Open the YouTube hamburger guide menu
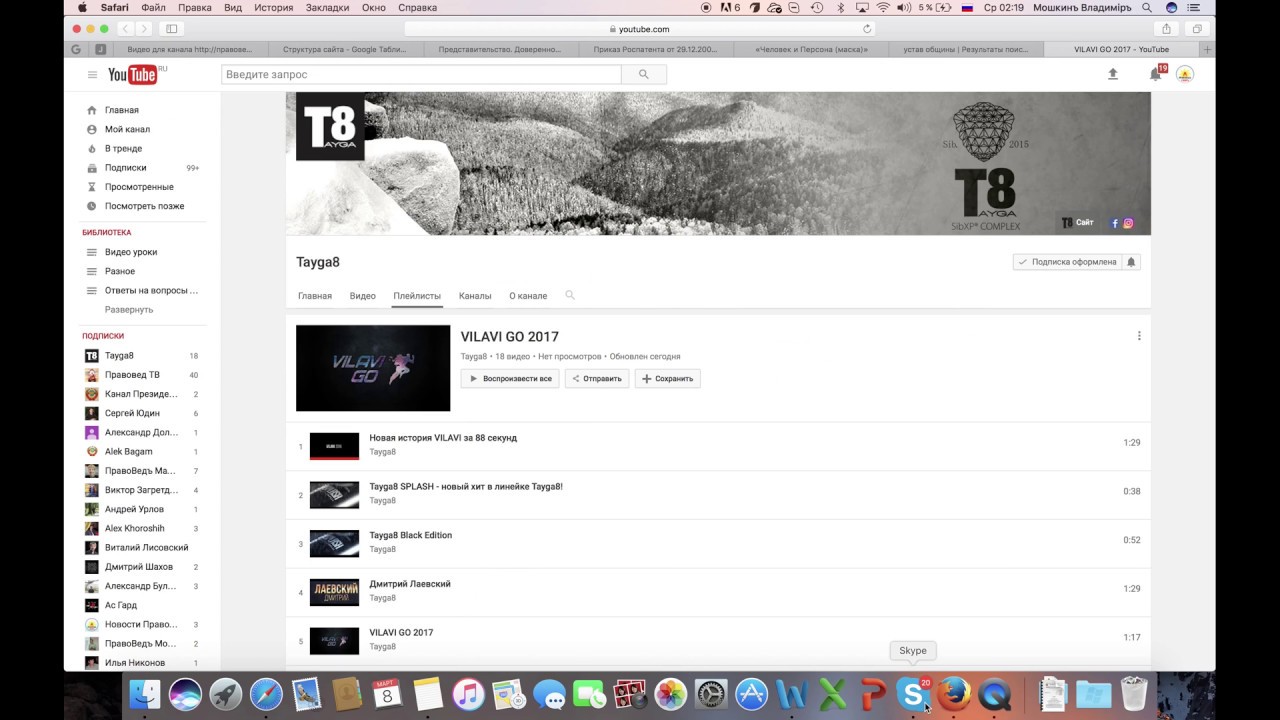 click(x=92, y=75)
